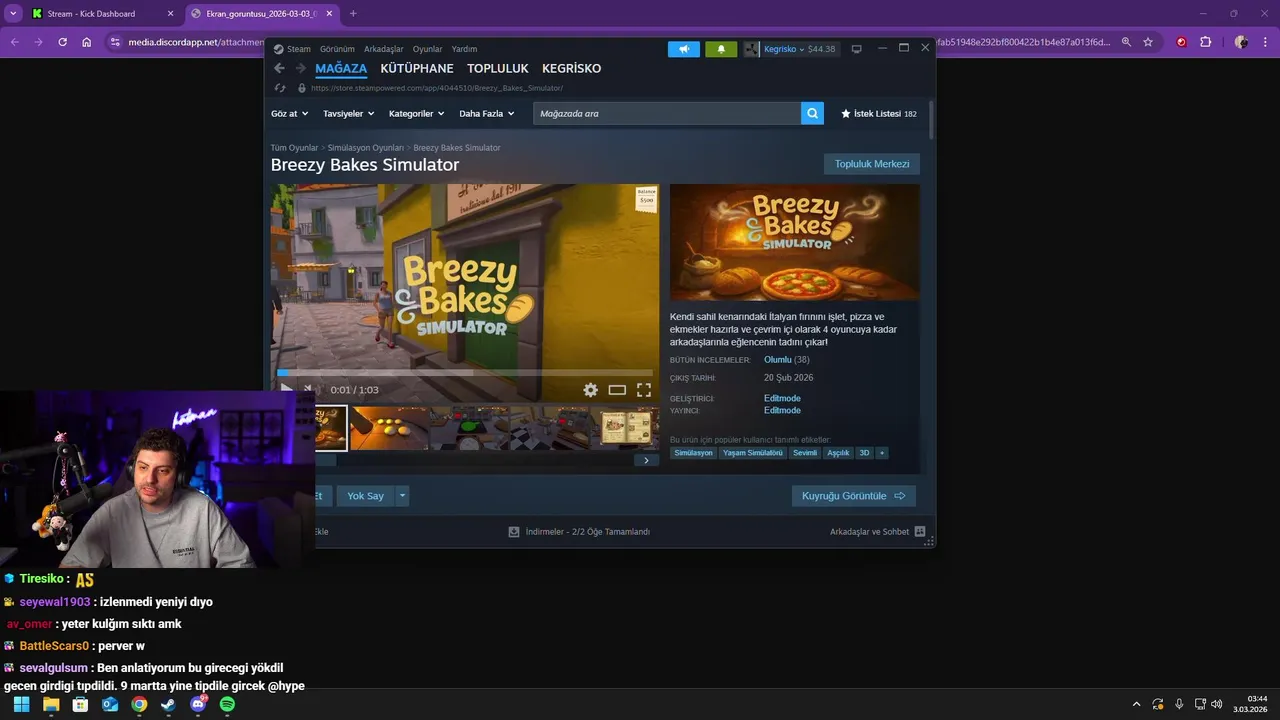Screen dimensions: 1280x720
Task: Click Simülasyon Oyunları breadcrumb link
Action: tap(366, 148)
